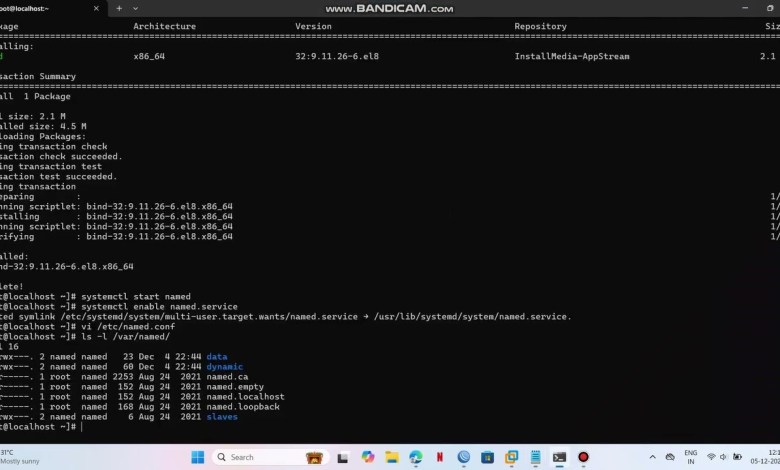Click the 'InstallMedia-AppStream' repository value
780x470 pixels.
(572, 56)
